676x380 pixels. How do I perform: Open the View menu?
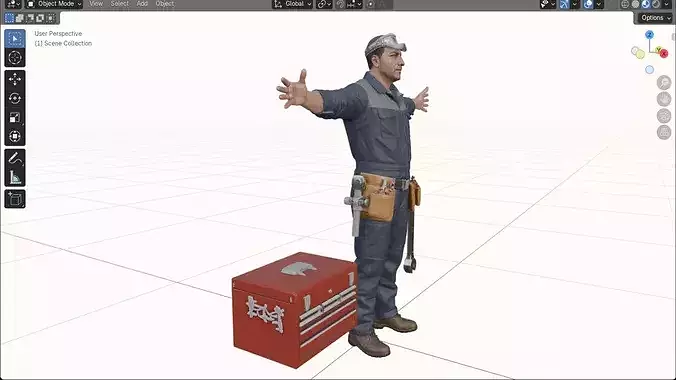[96, 3]
